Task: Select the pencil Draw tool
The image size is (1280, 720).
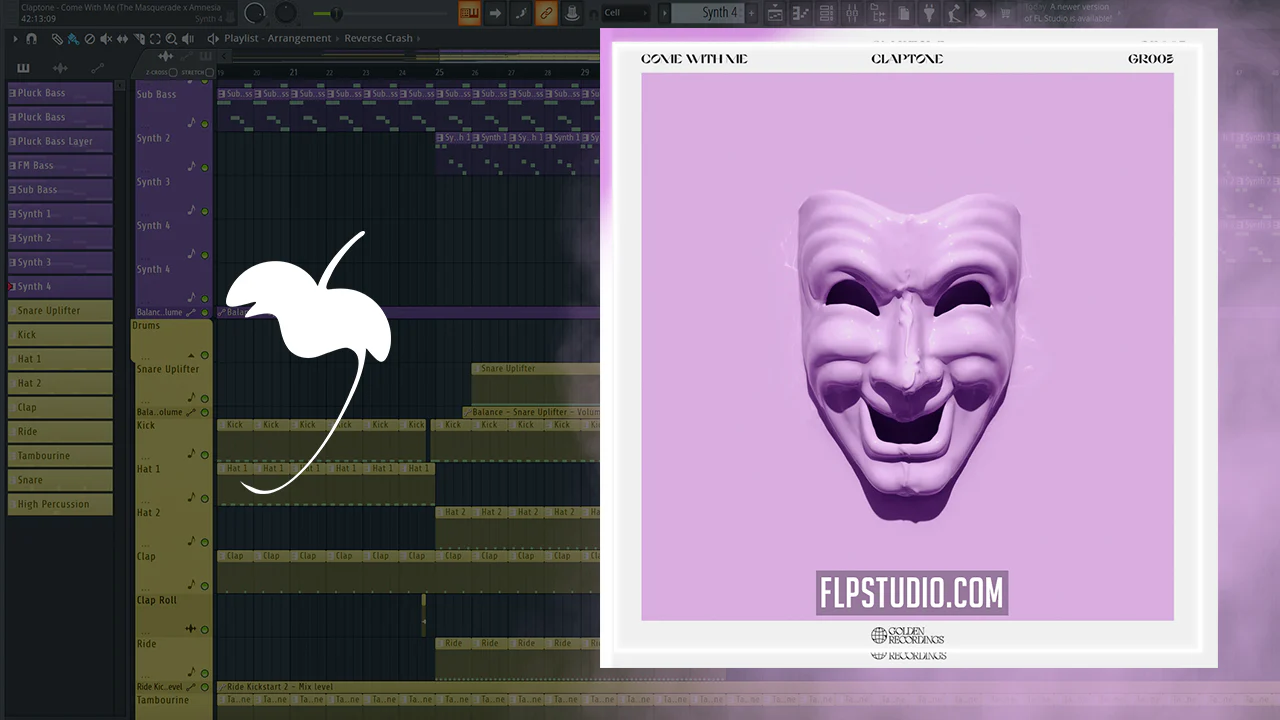Action: coord(57,39)
